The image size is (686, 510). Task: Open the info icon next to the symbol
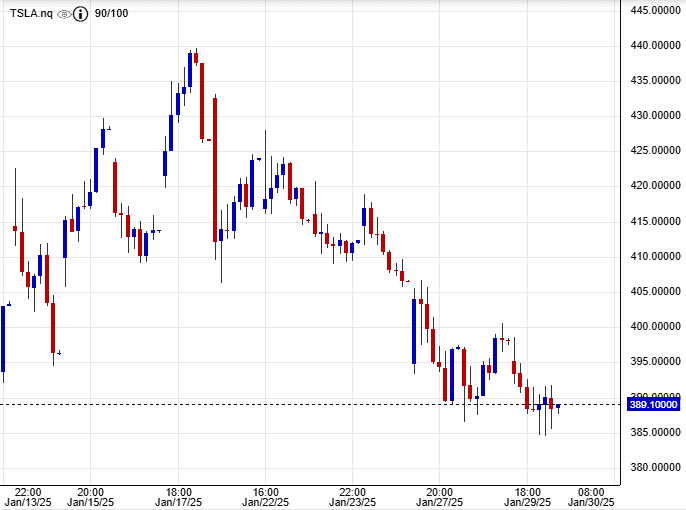coord(81,14)
